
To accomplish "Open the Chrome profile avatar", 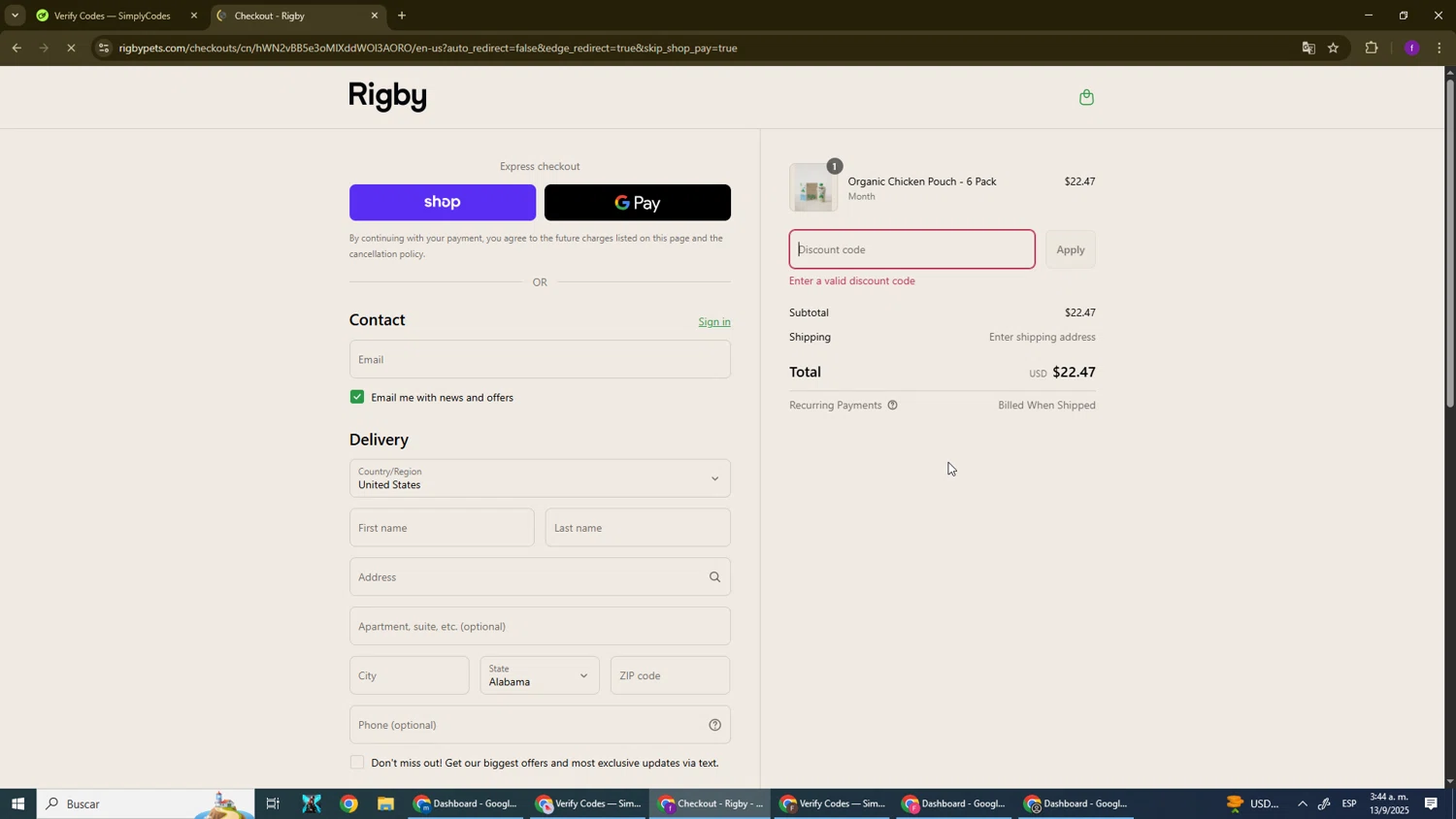I will click(1411, 48).
